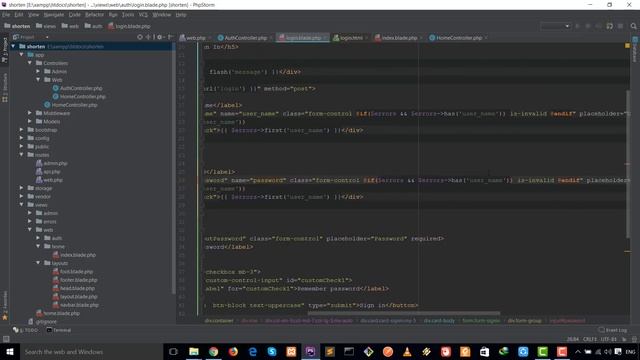Hide the Project panel with the hide icon
Viewport: 640px width, 360px height.
pyautogui.click(x=170, y=37)
